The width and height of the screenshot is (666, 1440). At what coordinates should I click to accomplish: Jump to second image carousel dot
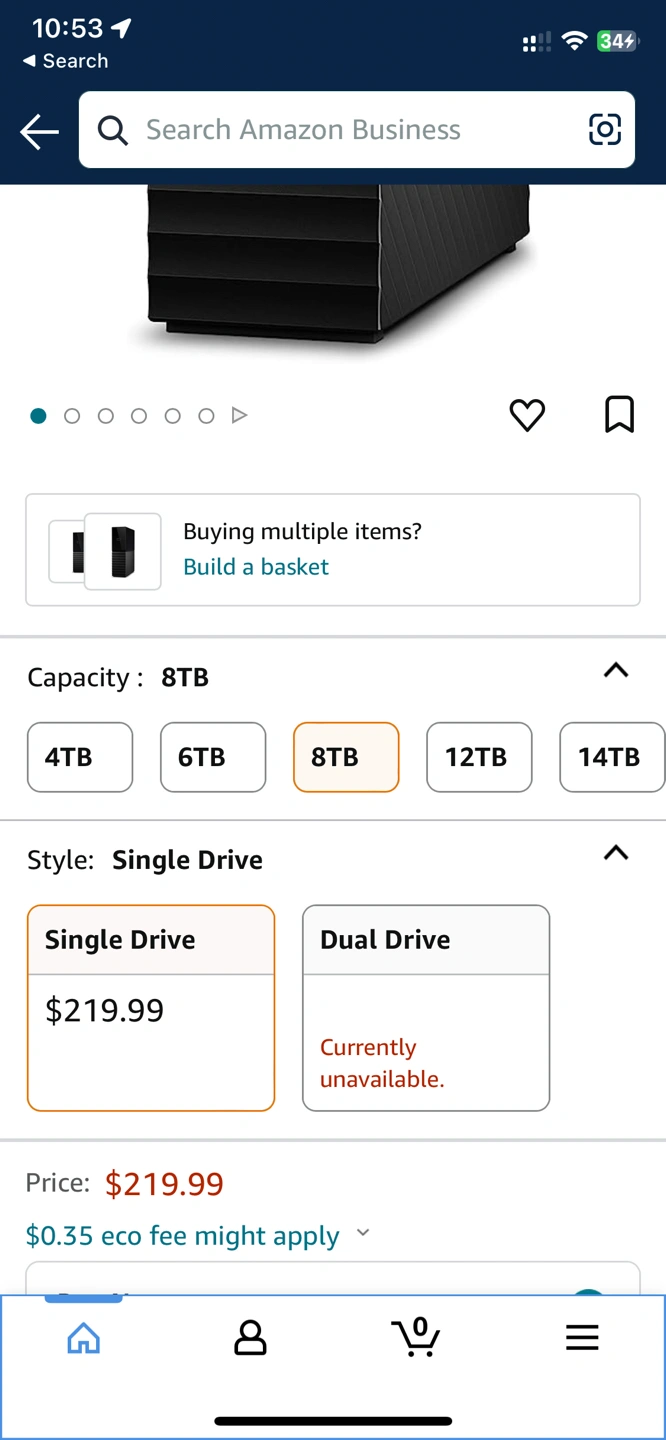click(x=72, y=416)
